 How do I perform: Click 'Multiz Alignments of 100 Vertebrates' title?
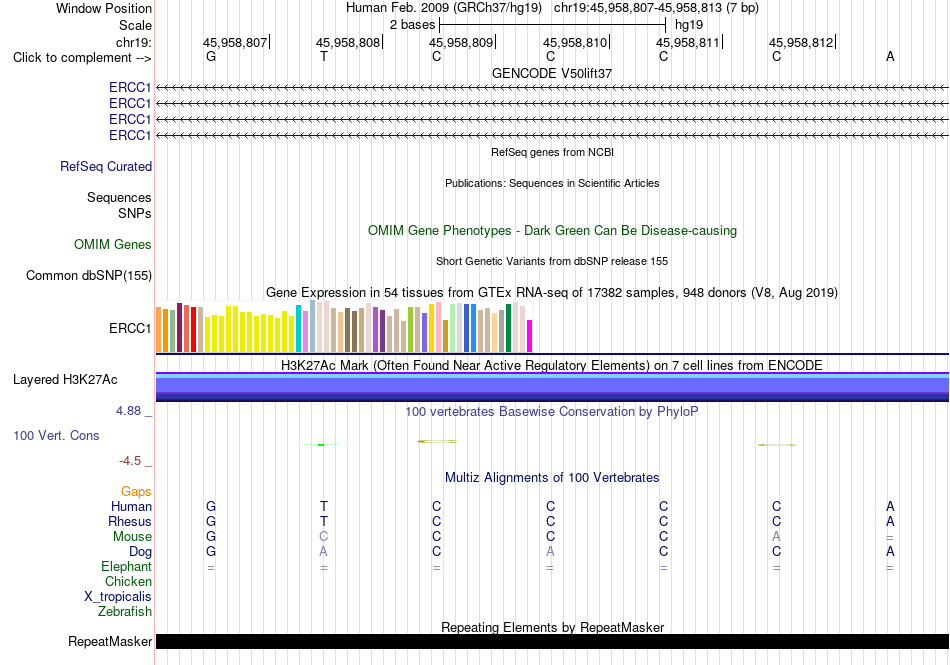point(552,477)
